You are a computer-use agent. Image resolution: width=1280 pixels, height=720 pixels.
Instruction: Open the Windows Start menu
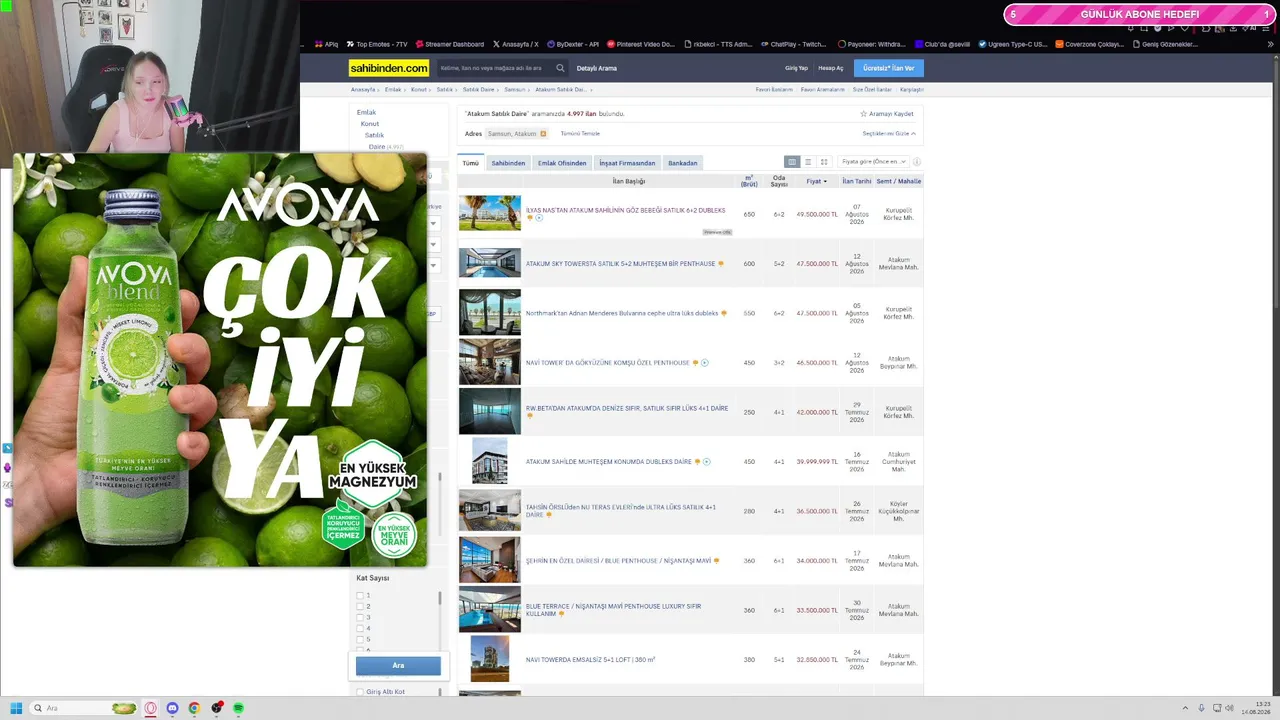pos(16,708)
